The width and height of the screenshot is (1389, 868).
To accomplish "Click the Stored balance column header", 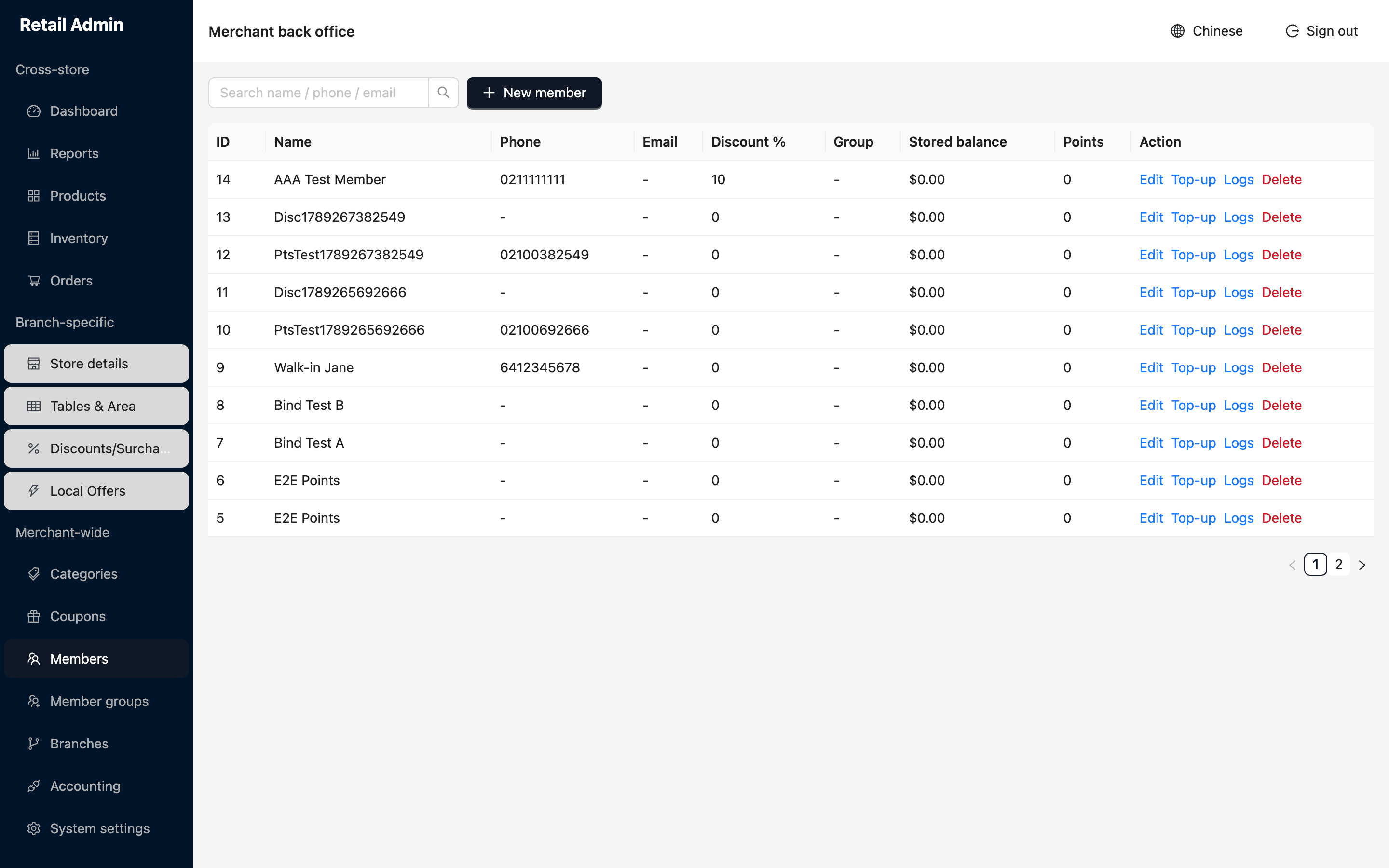I will click(x=957, y=142).
